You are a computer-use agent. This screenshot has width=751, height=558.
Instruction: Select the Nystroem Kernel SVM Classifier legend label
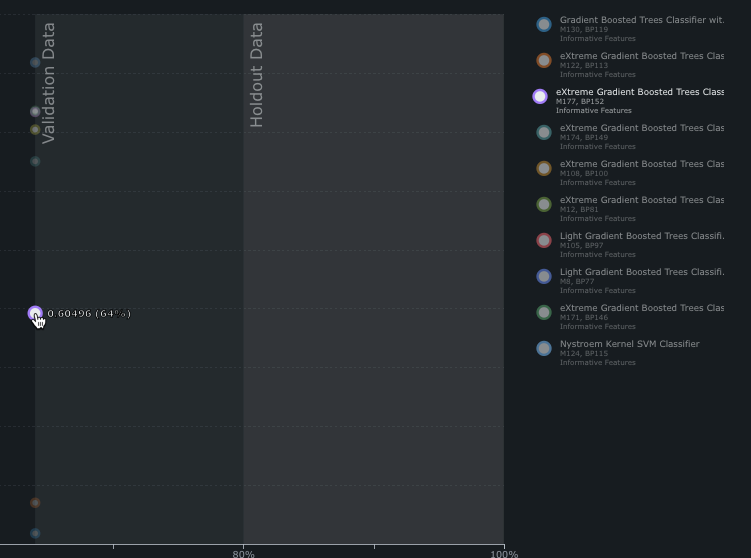tap(629, 344)
